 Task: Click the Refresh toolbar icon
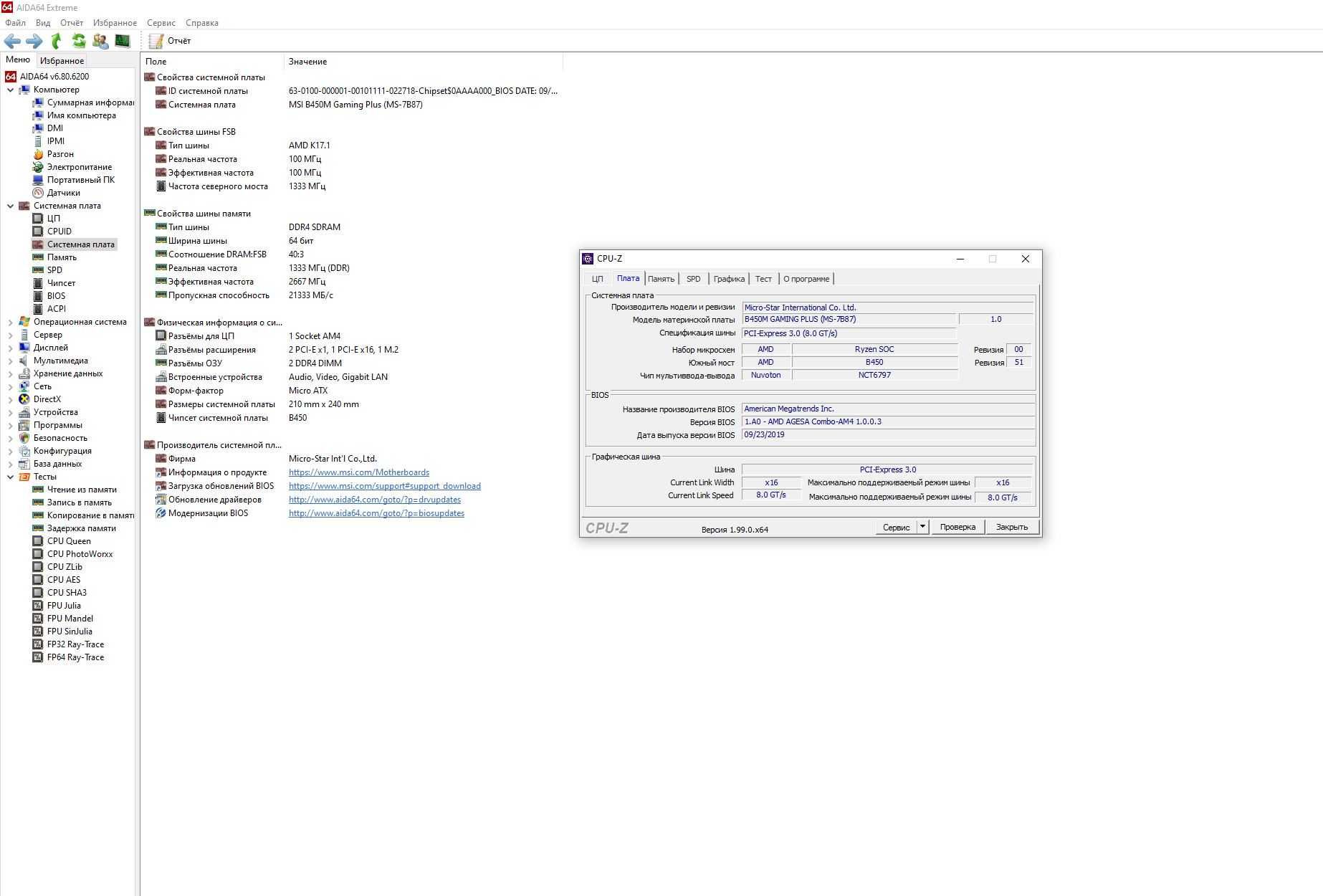click(79, 41)
